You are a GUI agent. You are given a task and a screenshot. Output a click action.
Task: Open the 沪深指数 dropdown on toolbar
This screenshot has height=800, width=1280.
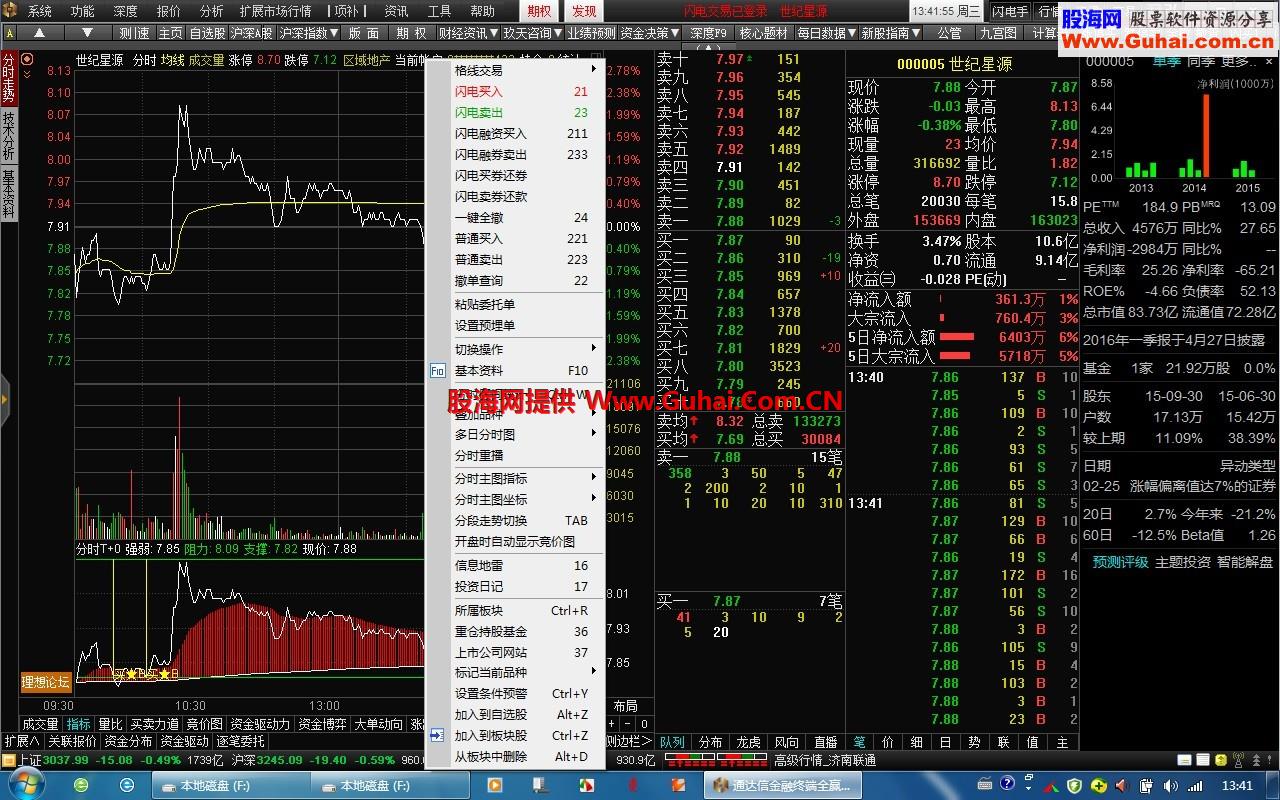coord(309,33)
